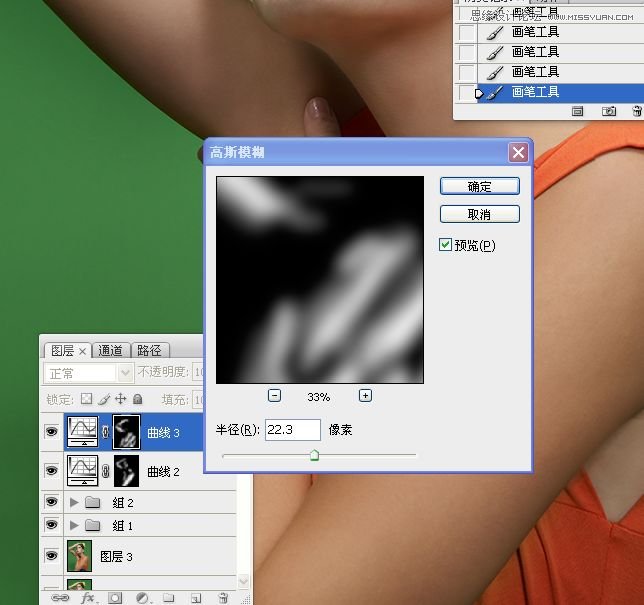Click Layers panel scrollbar down arrow
This screenshot has height=605, width=644.
[243, 581]
